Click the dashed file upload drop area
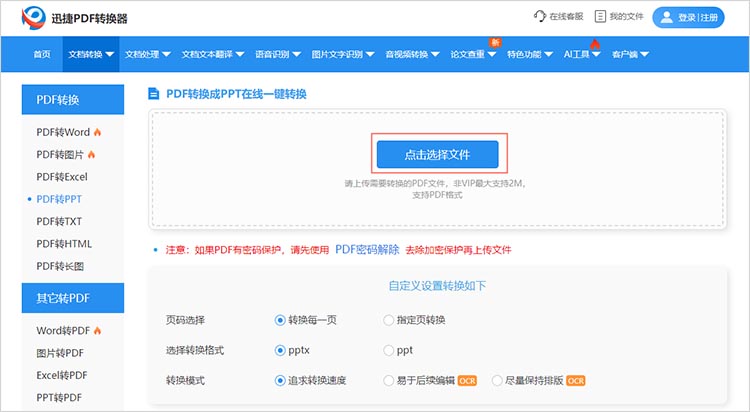This screenshot has height=412, width=750. coord(438,169)
